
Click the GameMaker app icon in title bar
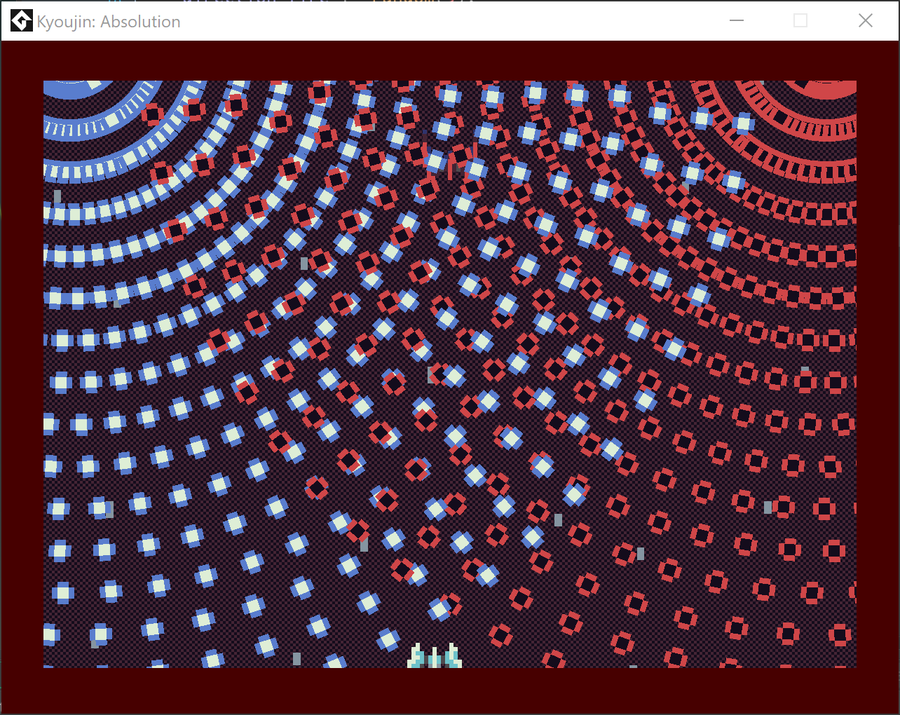tap(21, 21)
